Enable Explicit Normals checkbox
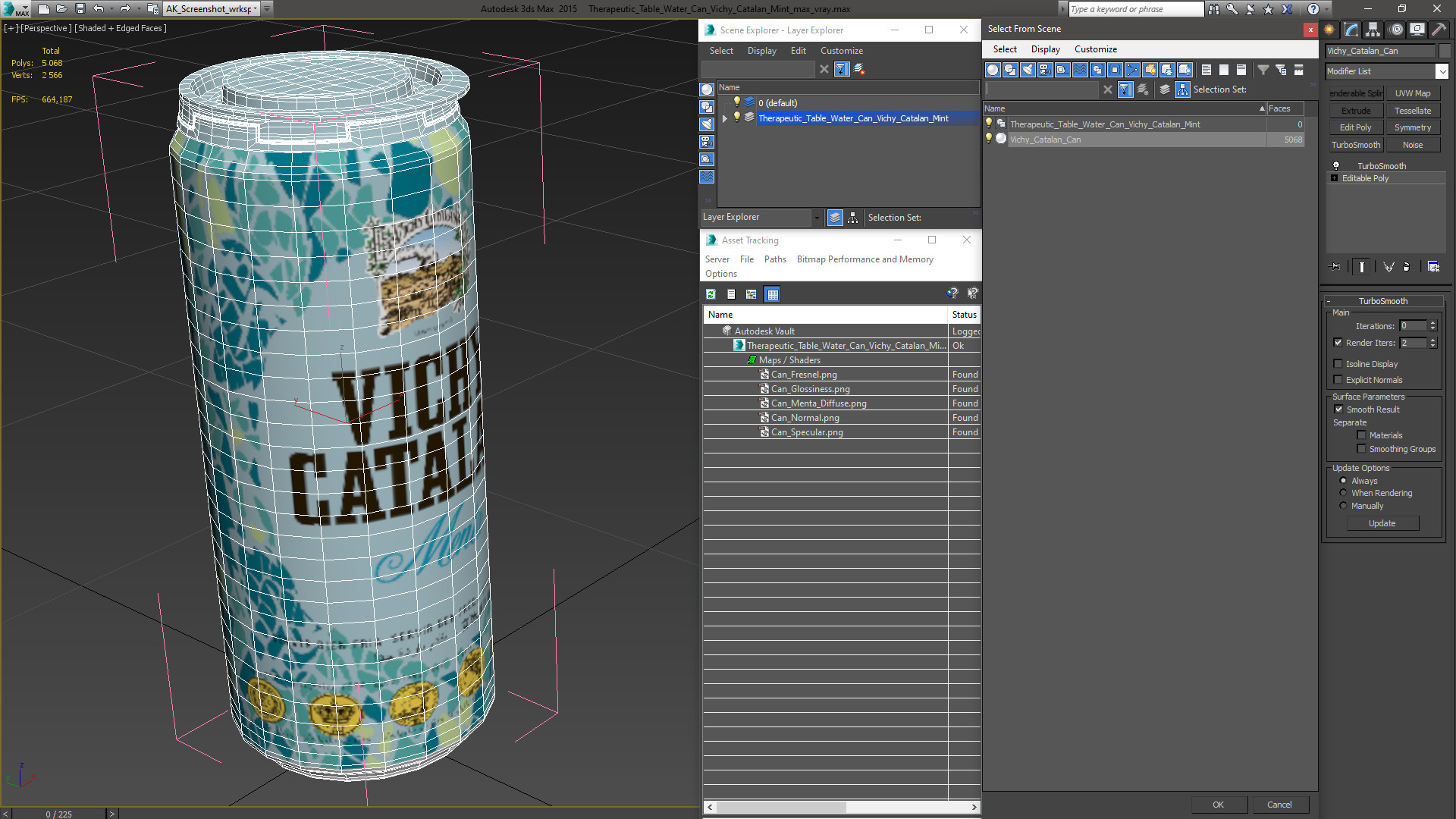The width and height of the screenshot is (1456, 819). click(1338, 380)
